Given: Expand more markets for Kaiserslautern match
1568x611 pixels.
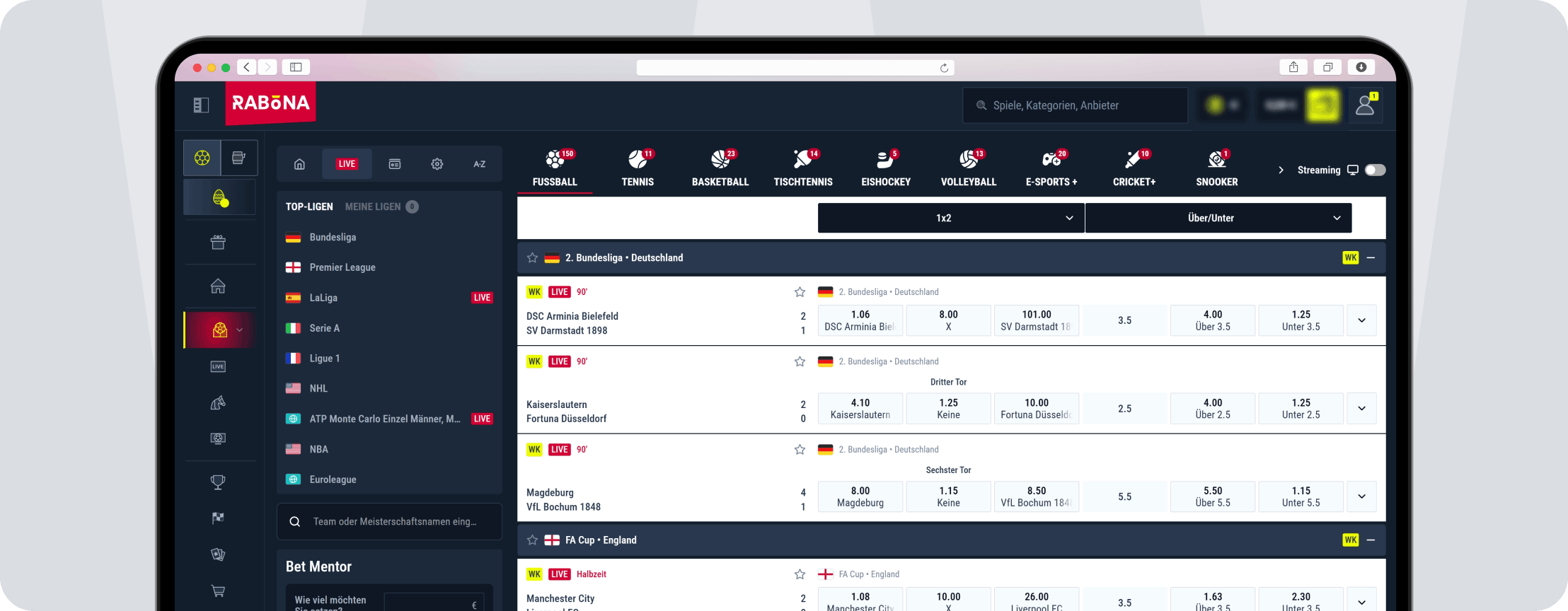Looking at the screenshot, I should click(x=1362, y=409).
